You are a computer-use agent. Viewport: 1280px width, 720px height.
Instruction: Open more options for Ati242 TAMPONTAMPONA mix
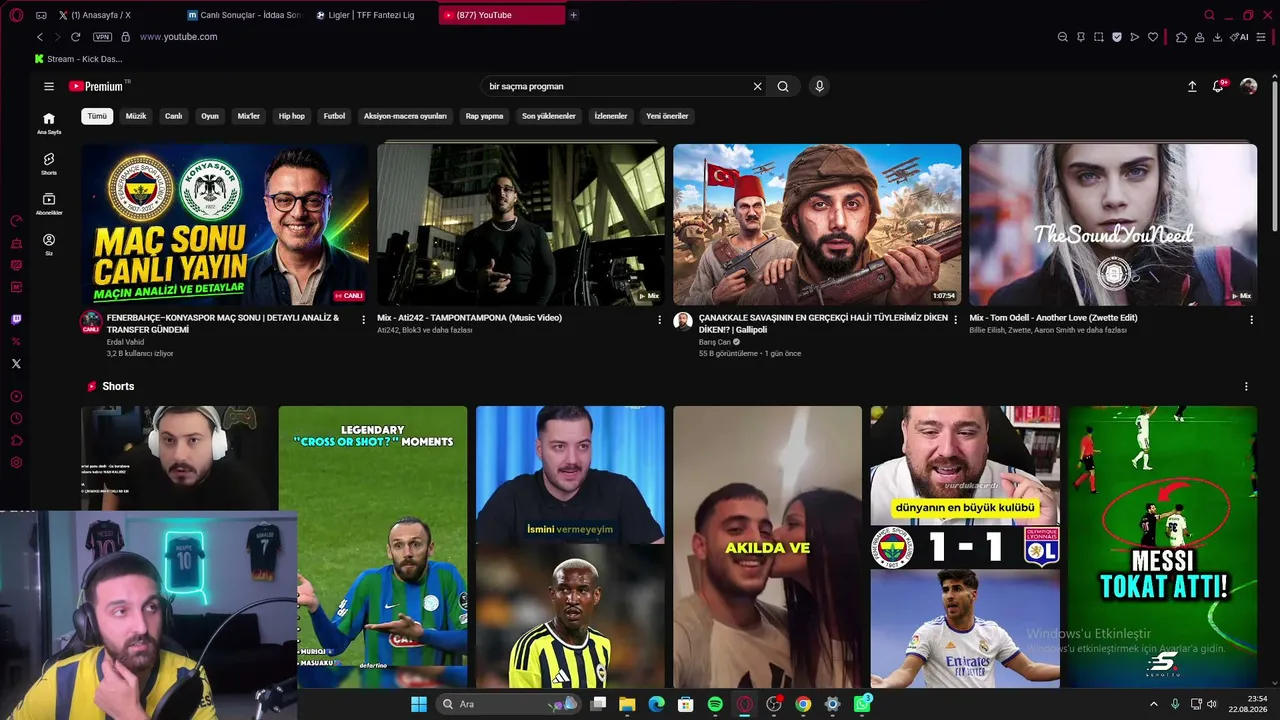[659, 320]
